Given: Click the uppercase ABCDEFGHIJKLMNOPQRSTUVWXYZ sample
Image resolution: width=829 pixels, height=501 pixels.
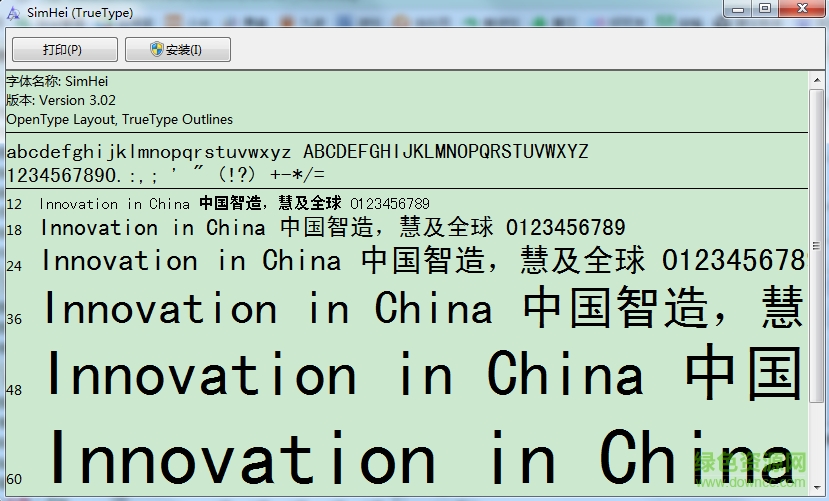Looking at the screenshot, I should 446,152.
